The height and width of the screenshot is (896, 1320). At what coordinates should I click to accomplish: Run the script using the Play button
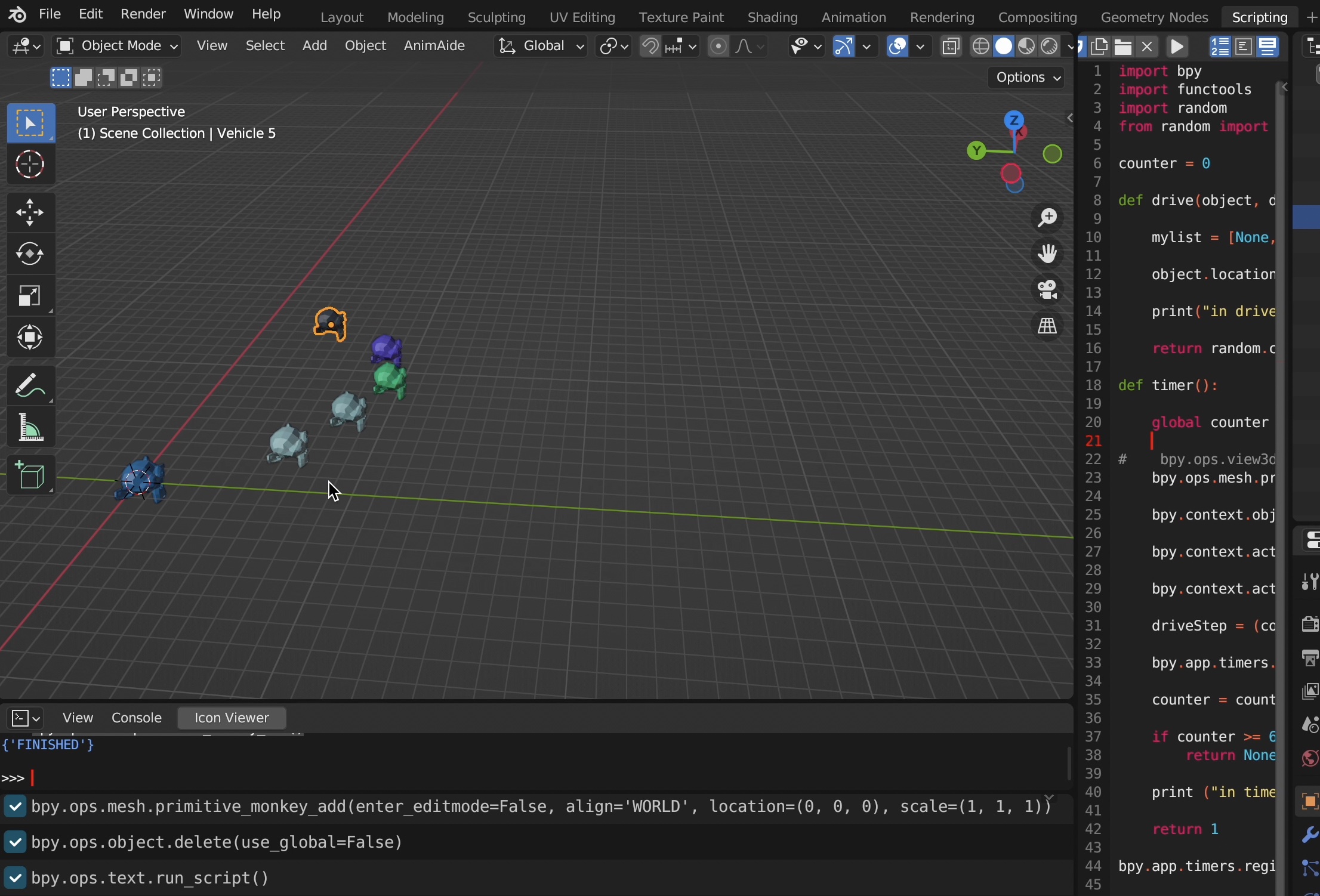point(1176,46)
